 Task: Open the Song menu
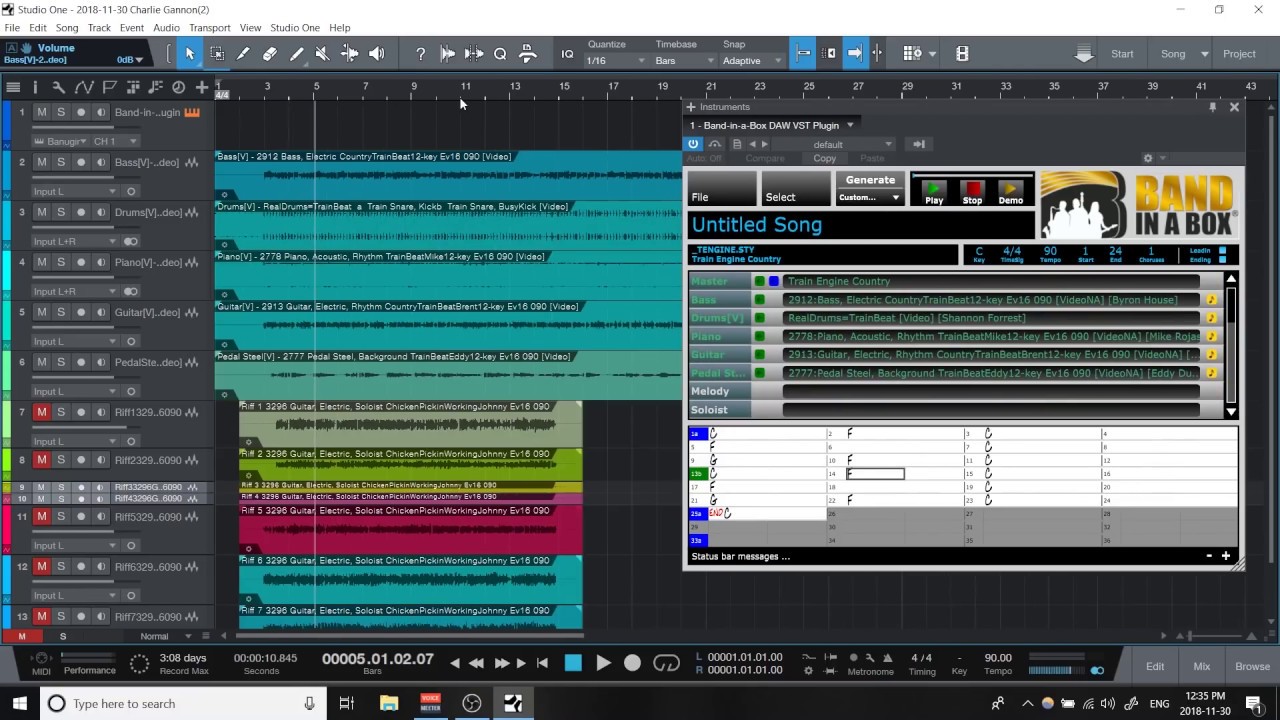tap(67, 28)
